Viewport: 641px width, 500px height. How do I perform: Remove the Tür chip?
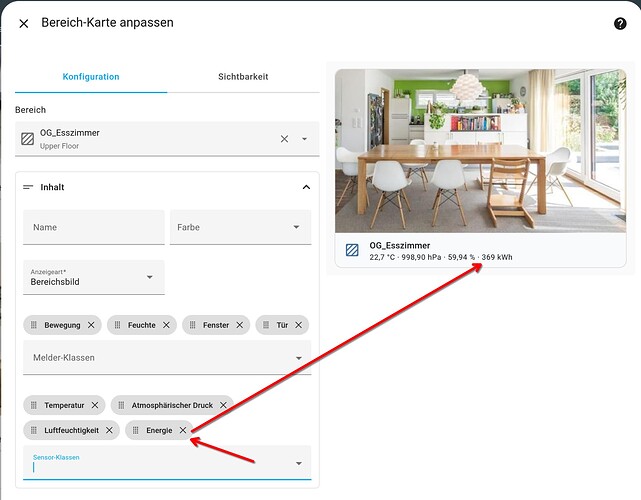(299, 325)
